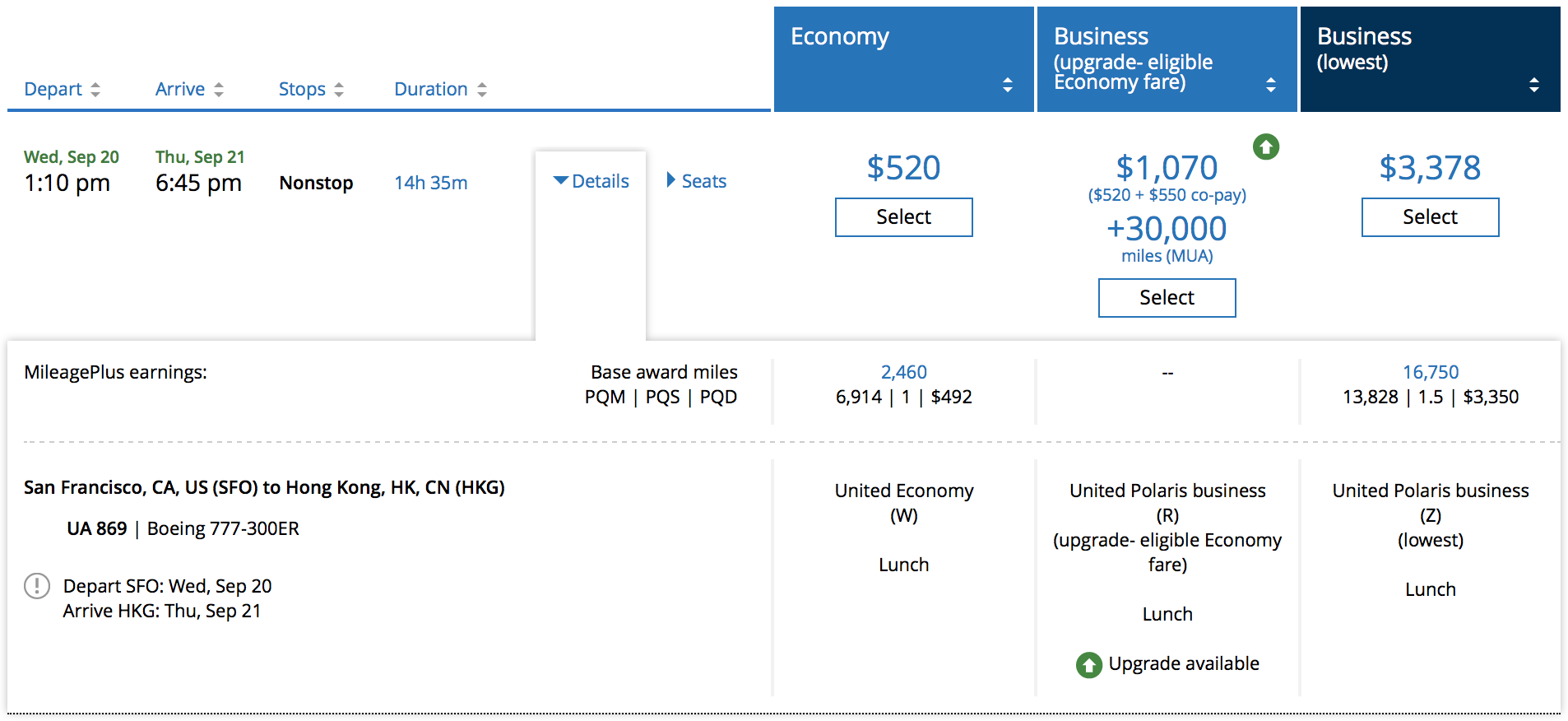This screenshot has width=1568, height=721.
Task: Click the Nonstop stops label
Action: [x=316, y=183]
